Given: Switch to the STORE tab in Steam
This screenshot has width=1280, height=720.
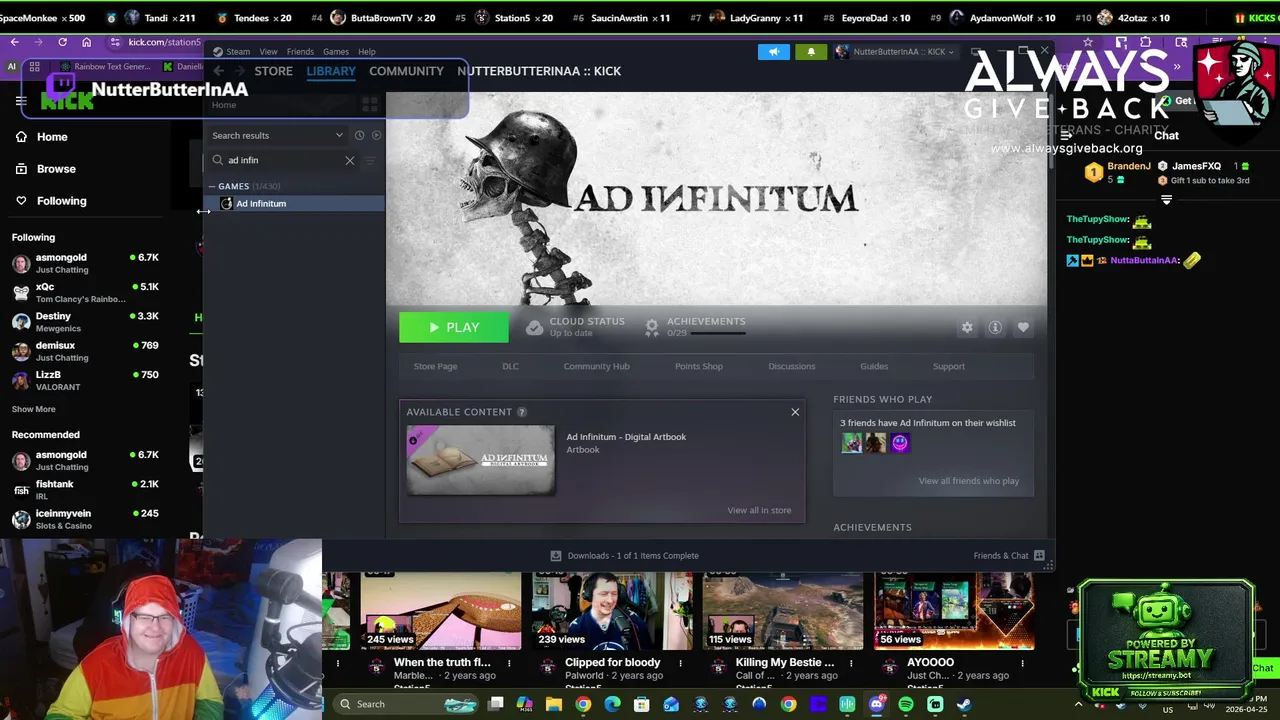Looking at the screenshot, I should click(273, 71).
